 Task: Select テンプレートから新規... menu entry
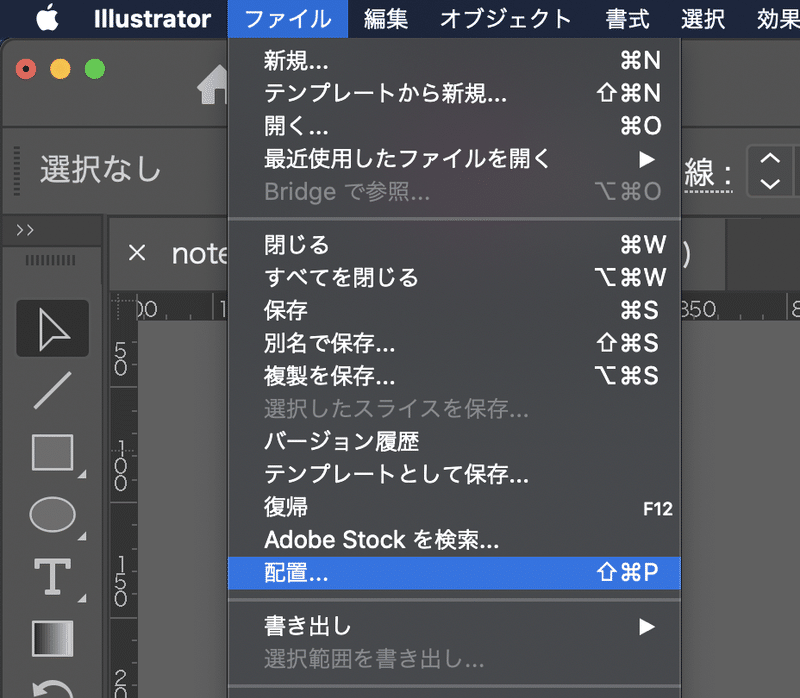[386, 94]
